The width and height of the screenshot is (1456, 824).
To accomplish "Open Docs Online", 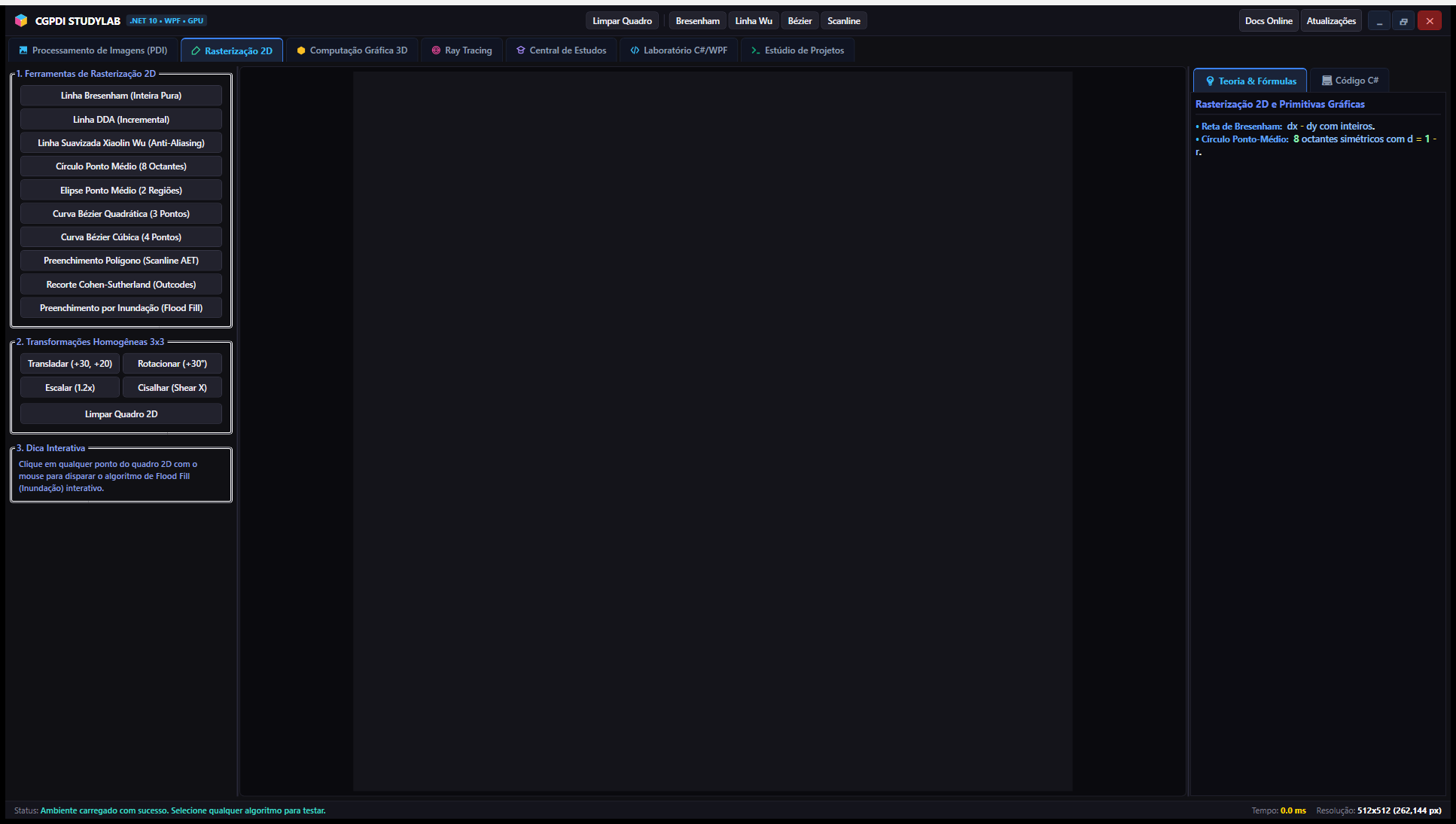I will click(x=1269, y=21).
